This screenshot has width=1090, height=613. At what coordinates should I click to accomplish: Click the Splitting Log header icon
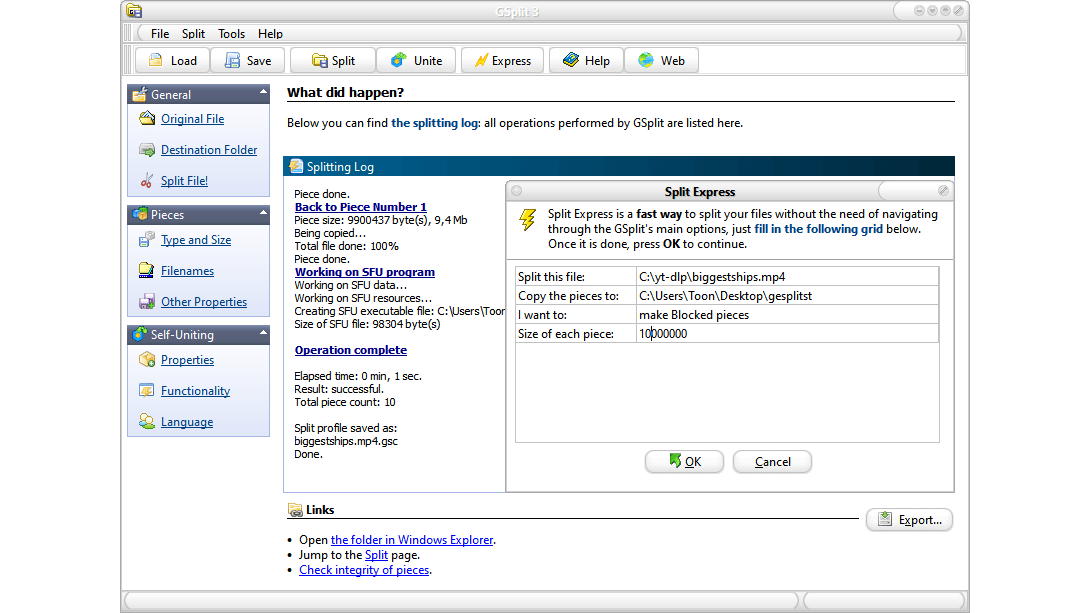(x=296, y=165)
